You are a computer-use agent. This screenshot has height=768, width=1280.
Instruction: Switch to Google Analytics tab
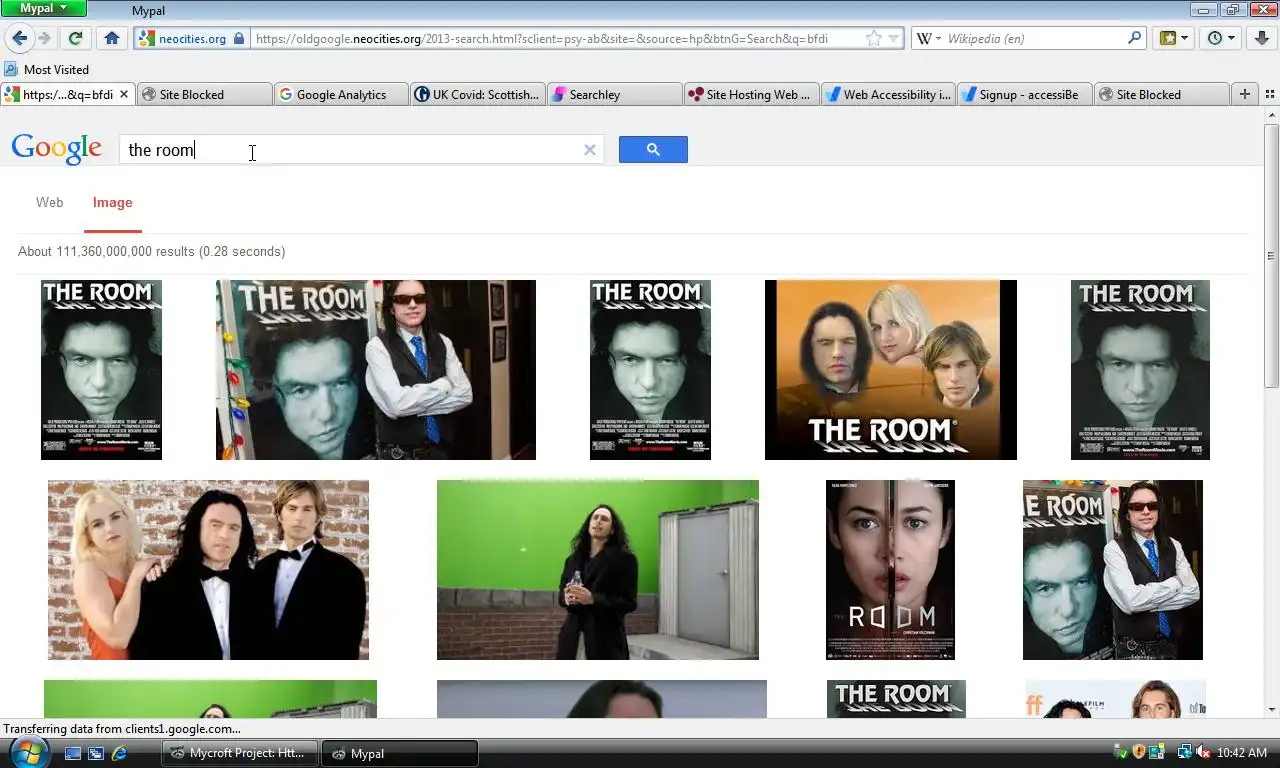click(340, 94)
